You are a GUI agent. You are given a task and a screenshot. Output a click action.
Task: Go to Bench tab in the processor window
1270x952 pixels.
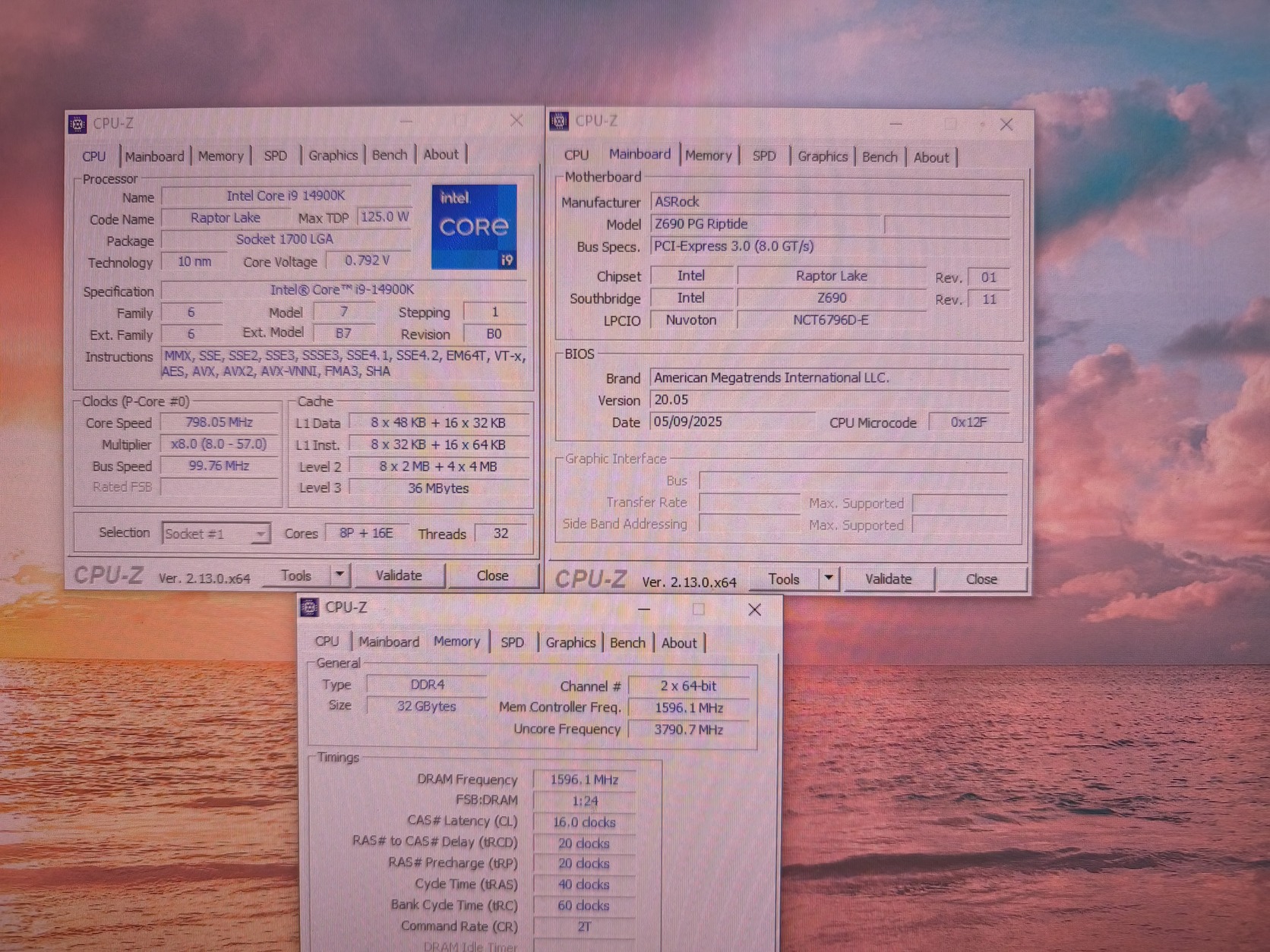(390, 155)
